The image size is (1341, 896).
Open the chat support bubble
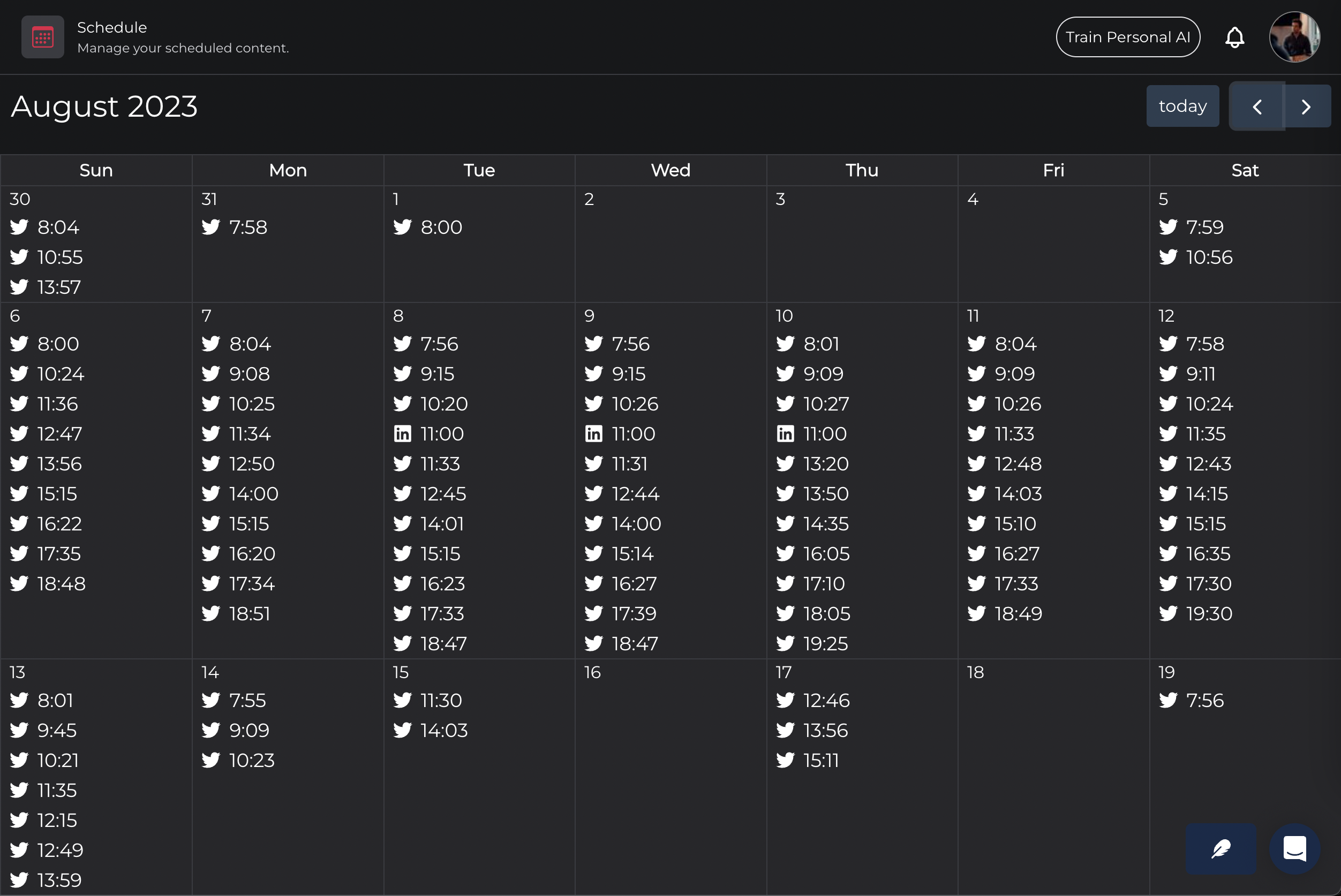point(1294,848)
